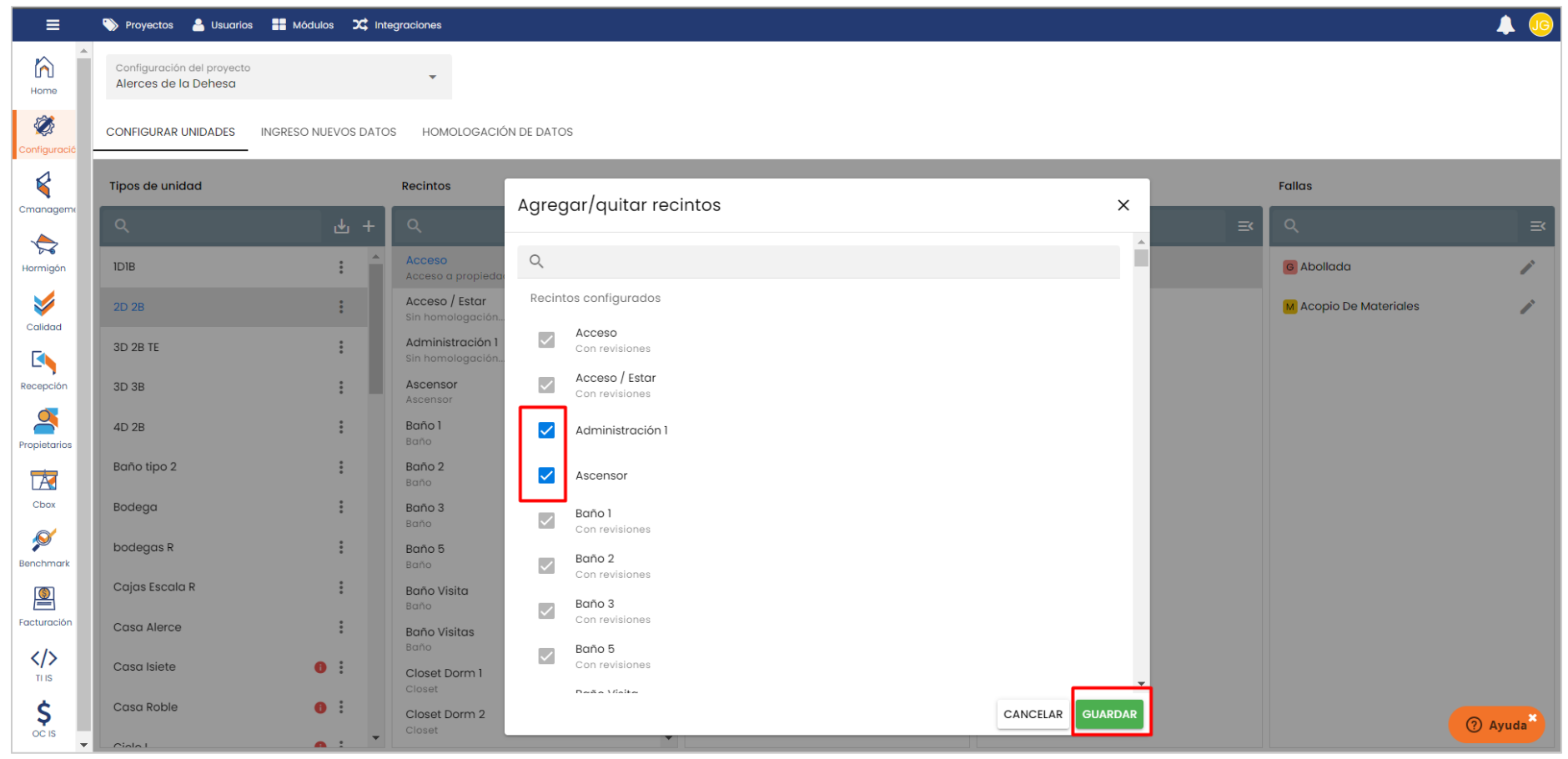The height and width of the screenshot is (759, 1568).
Task: Click the hamburger menu icon
Action: tap(53, 25)
